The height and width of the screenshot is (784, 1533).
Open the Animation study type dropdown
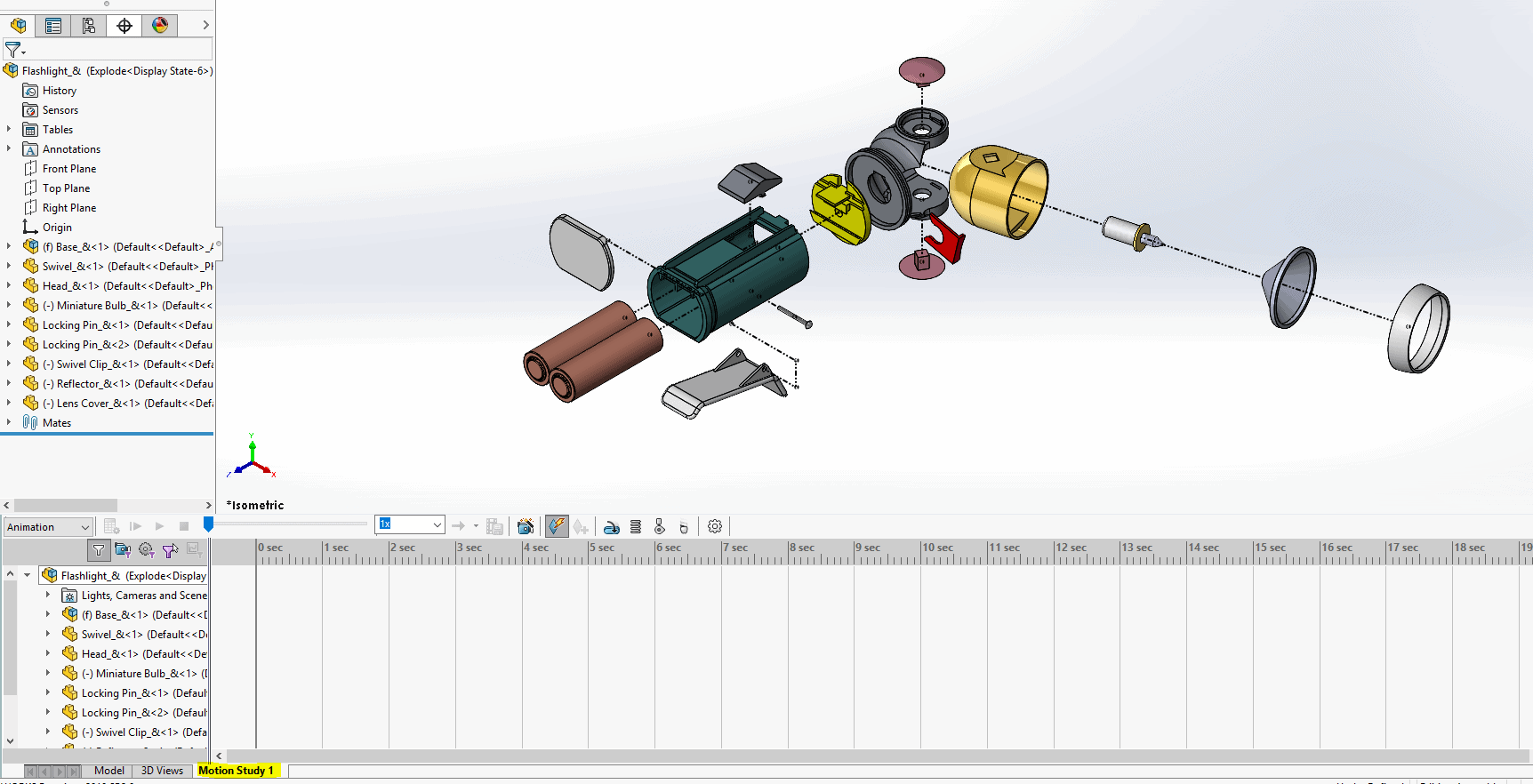point(48,527)
